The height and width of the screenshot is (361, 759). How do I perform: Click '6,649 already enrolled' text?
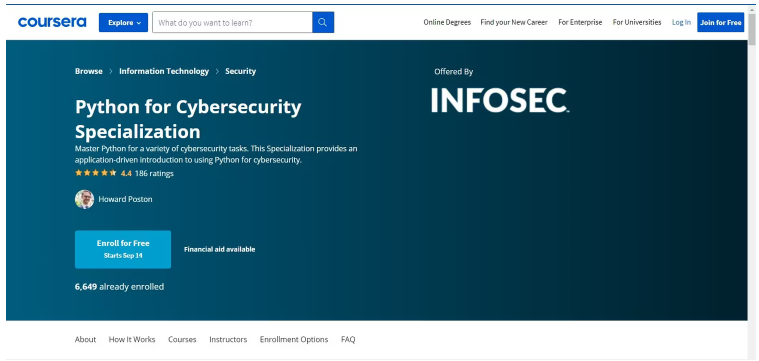click(x=119, y=286)
